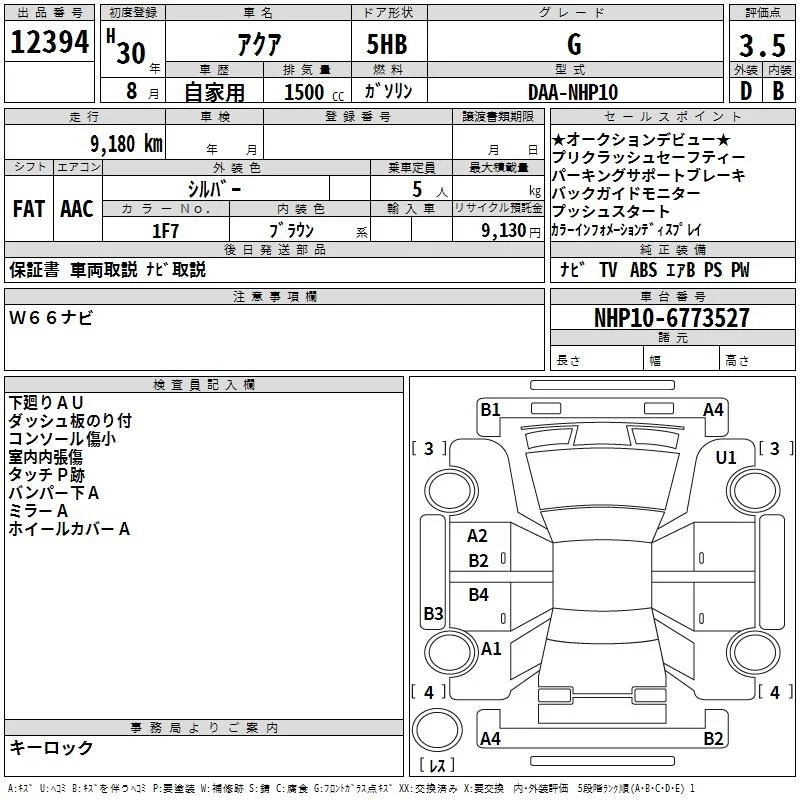
Task: Click 車両取説 in the later-shipped parts row
Action: coord(104,270)
